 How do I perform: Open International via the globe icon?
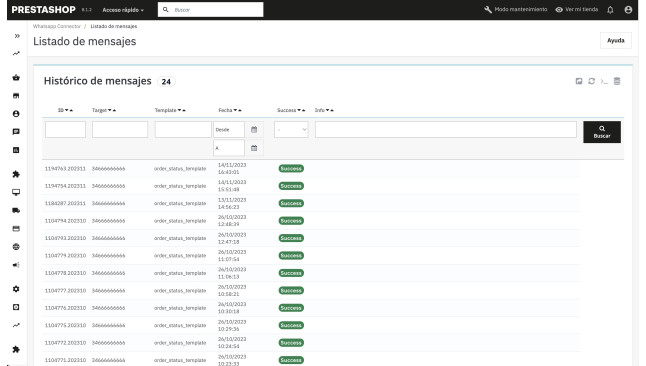pos(16,247)
